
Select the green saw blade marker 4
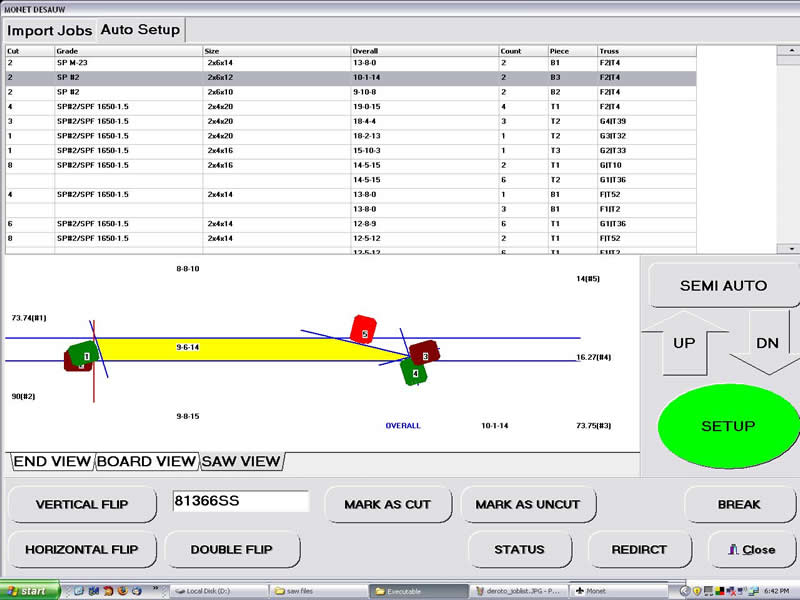(415, 374)
